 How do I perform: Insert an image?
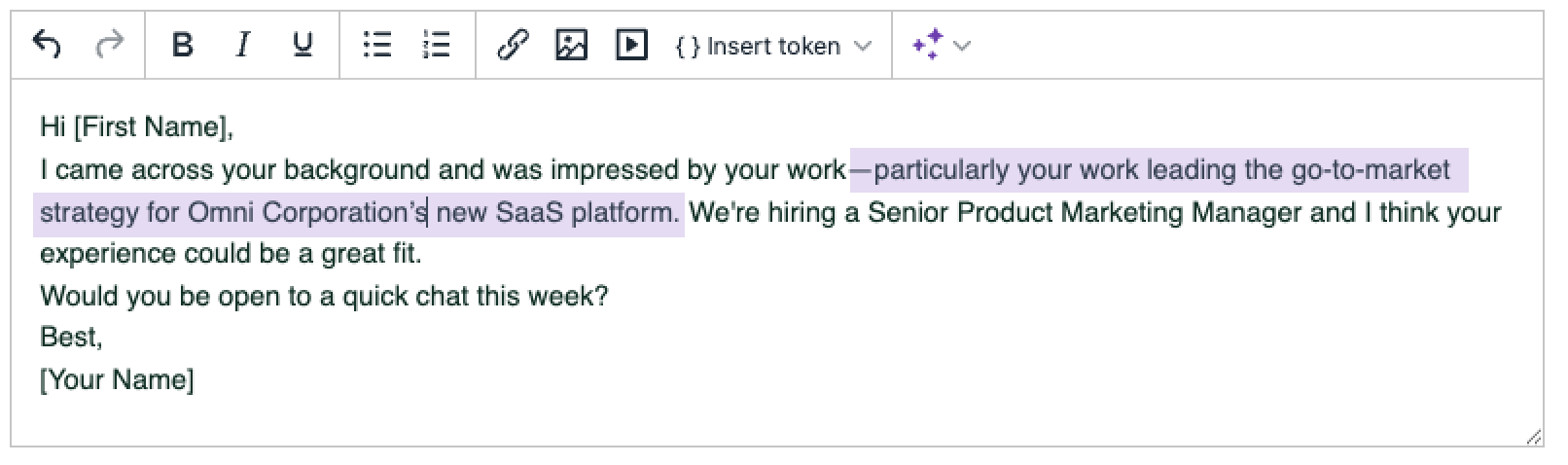pos(571,45)
